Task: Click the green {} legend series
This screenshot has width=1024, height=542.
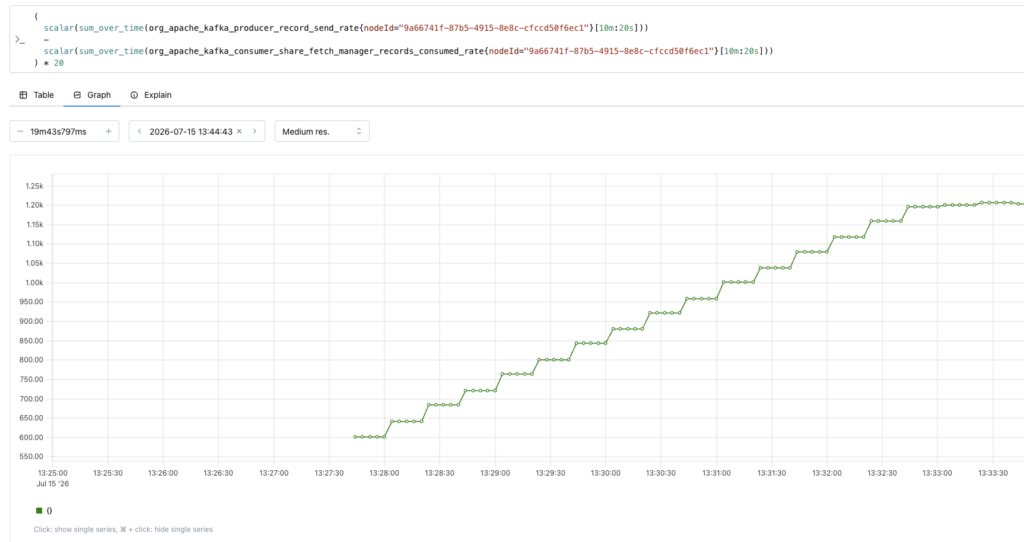Action: click(44, 511)
